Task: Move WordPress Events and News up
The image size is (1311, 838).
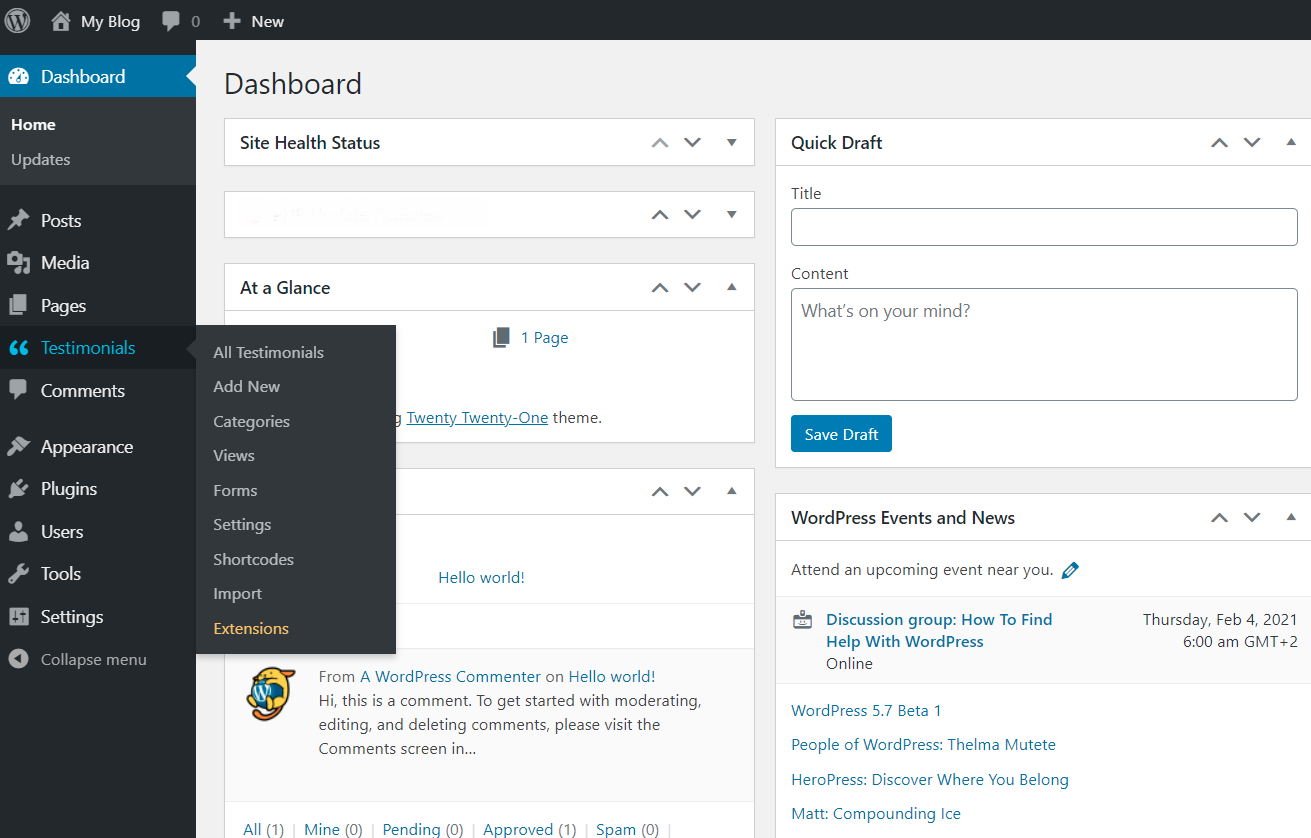Action: pyautogui.click(x=1219, y=518)
